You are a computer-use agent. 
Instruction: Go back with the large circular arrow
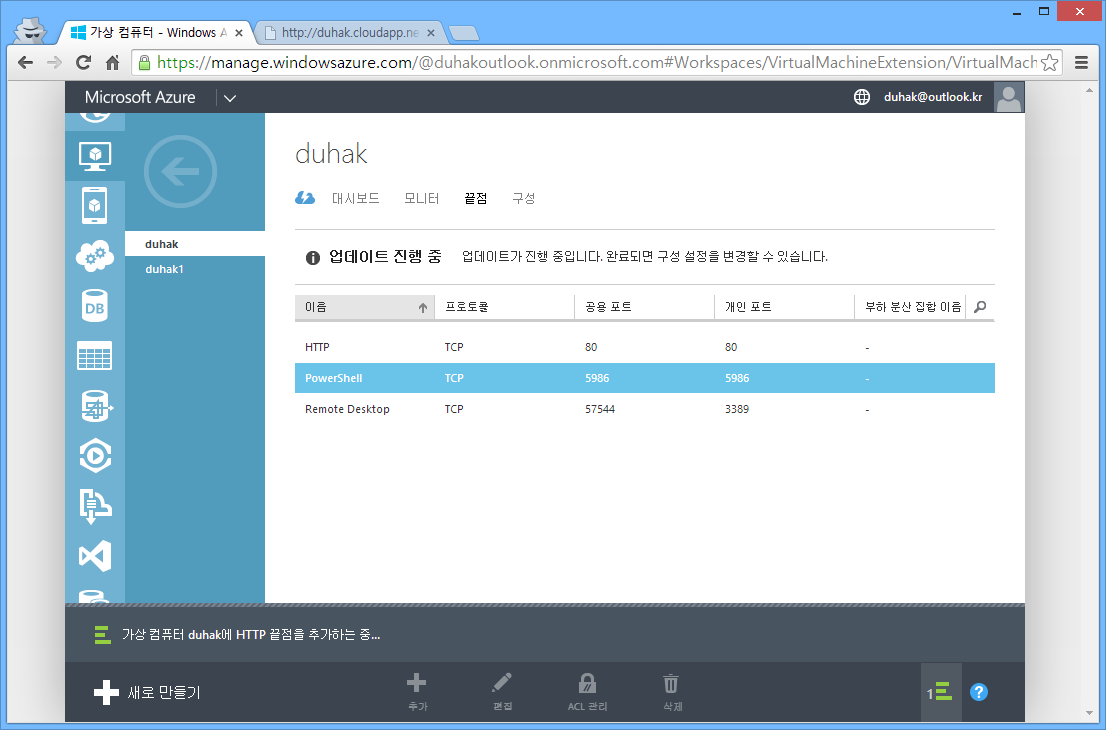(x=180, y=171)
